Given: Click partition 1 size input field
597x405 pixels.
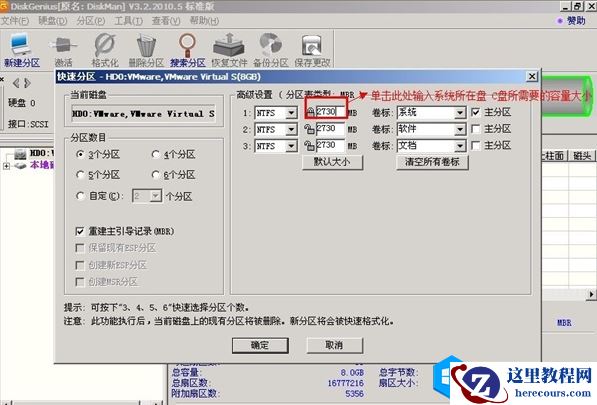Looking at the screenshot, I should coord(330,112).
